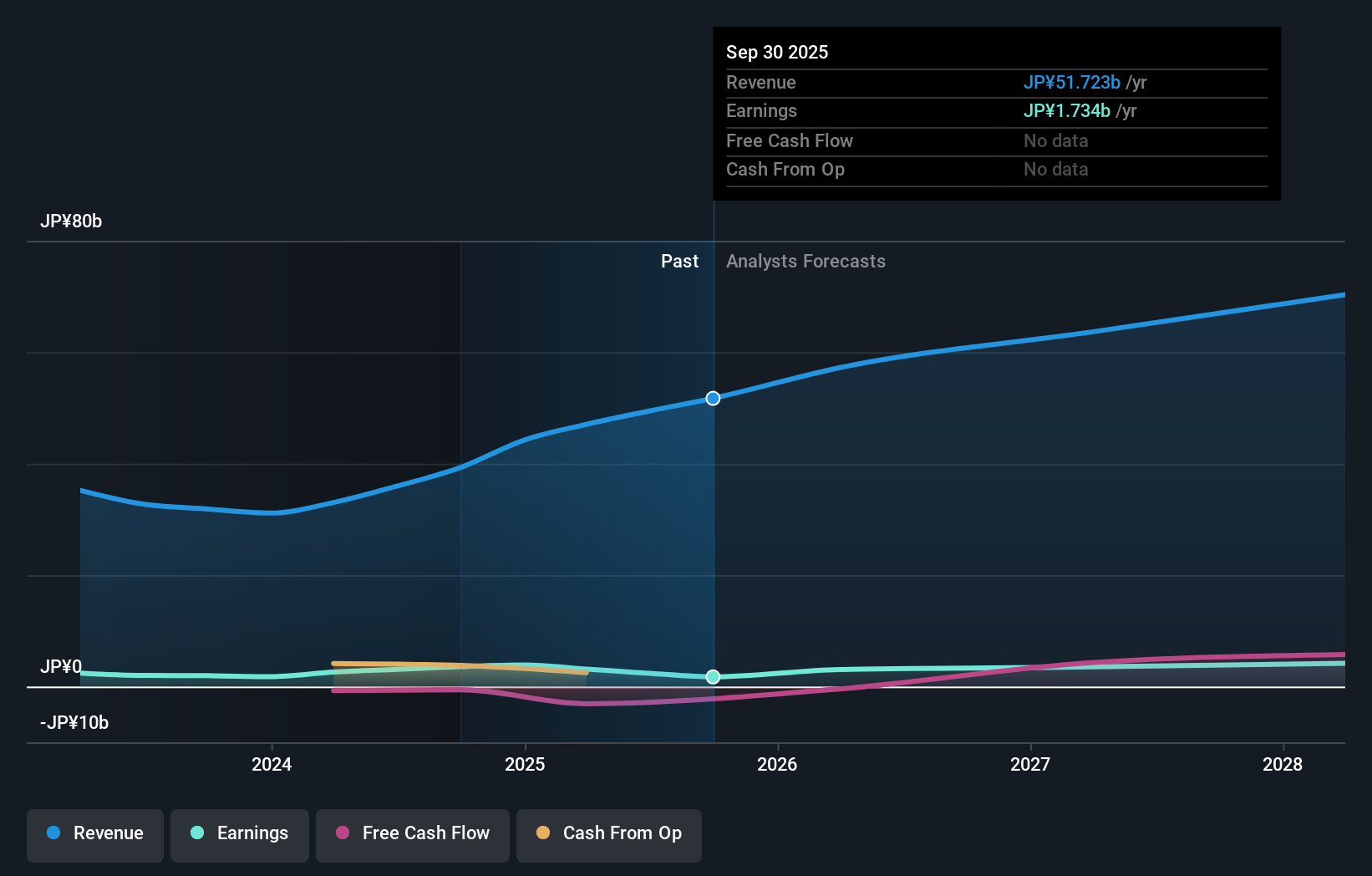Expand the Analysts Forecasts section
Screen dimensions: 1372x876
(x=805, y=261)
